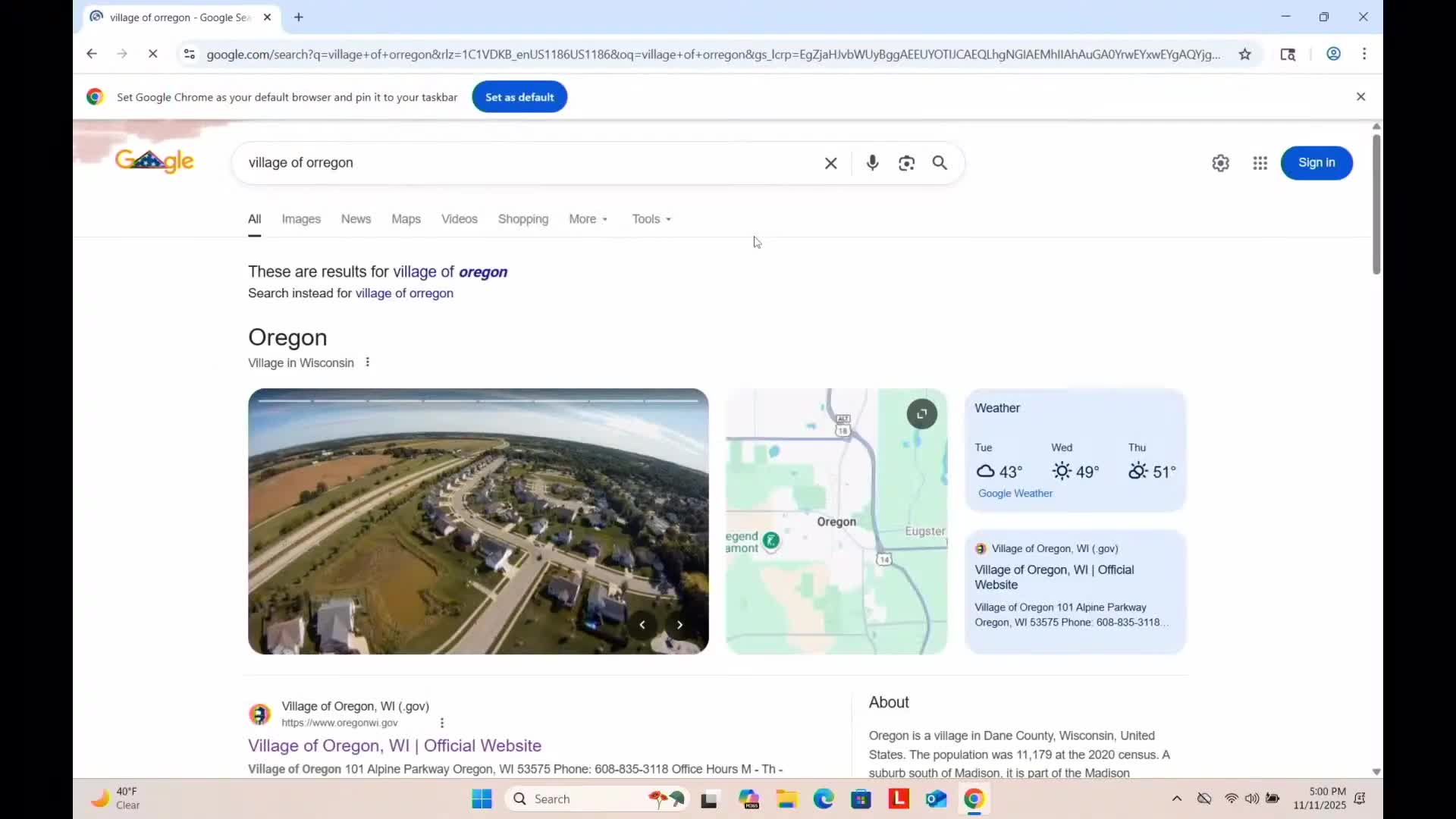Bookmark this page with star icon
This screenshot has width=1456, height=819.
(1244, 54)
